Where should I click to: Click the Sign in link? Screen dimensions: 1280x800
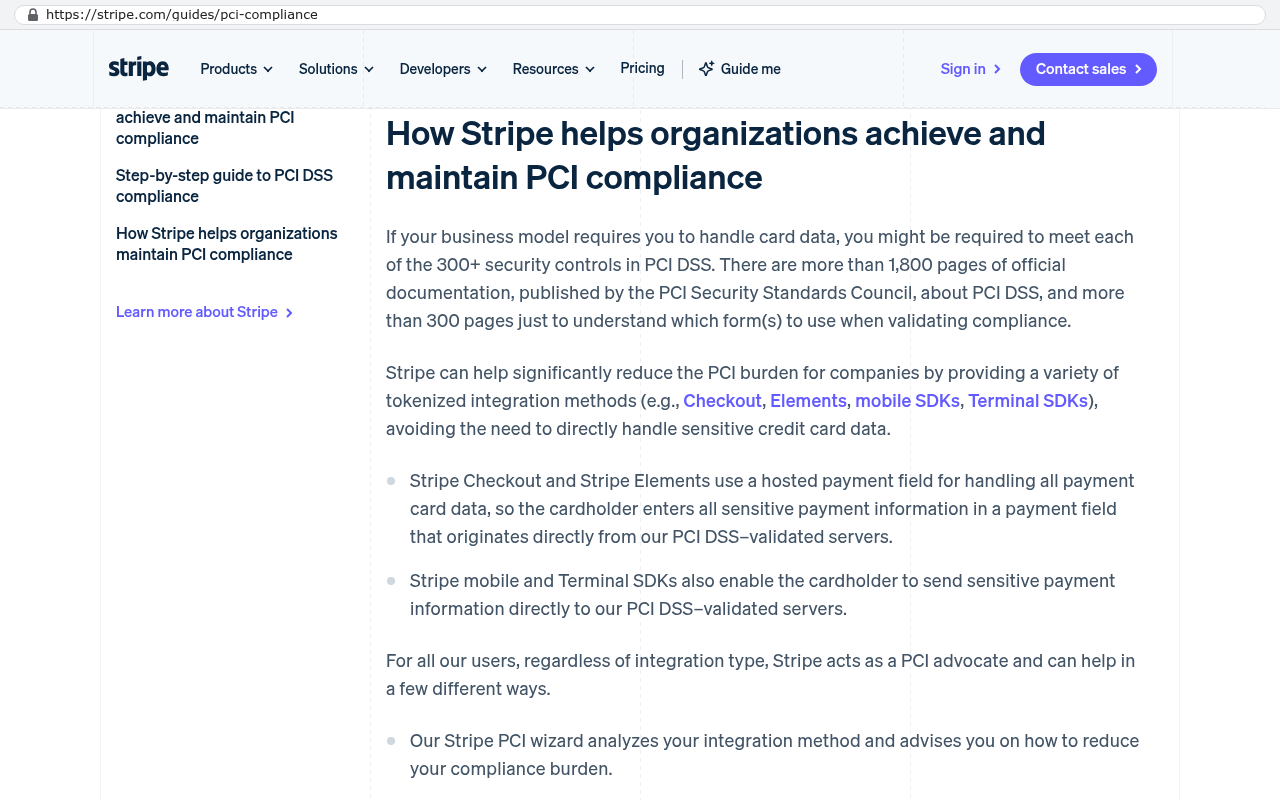pyautogui.click(x=970, y=69)
